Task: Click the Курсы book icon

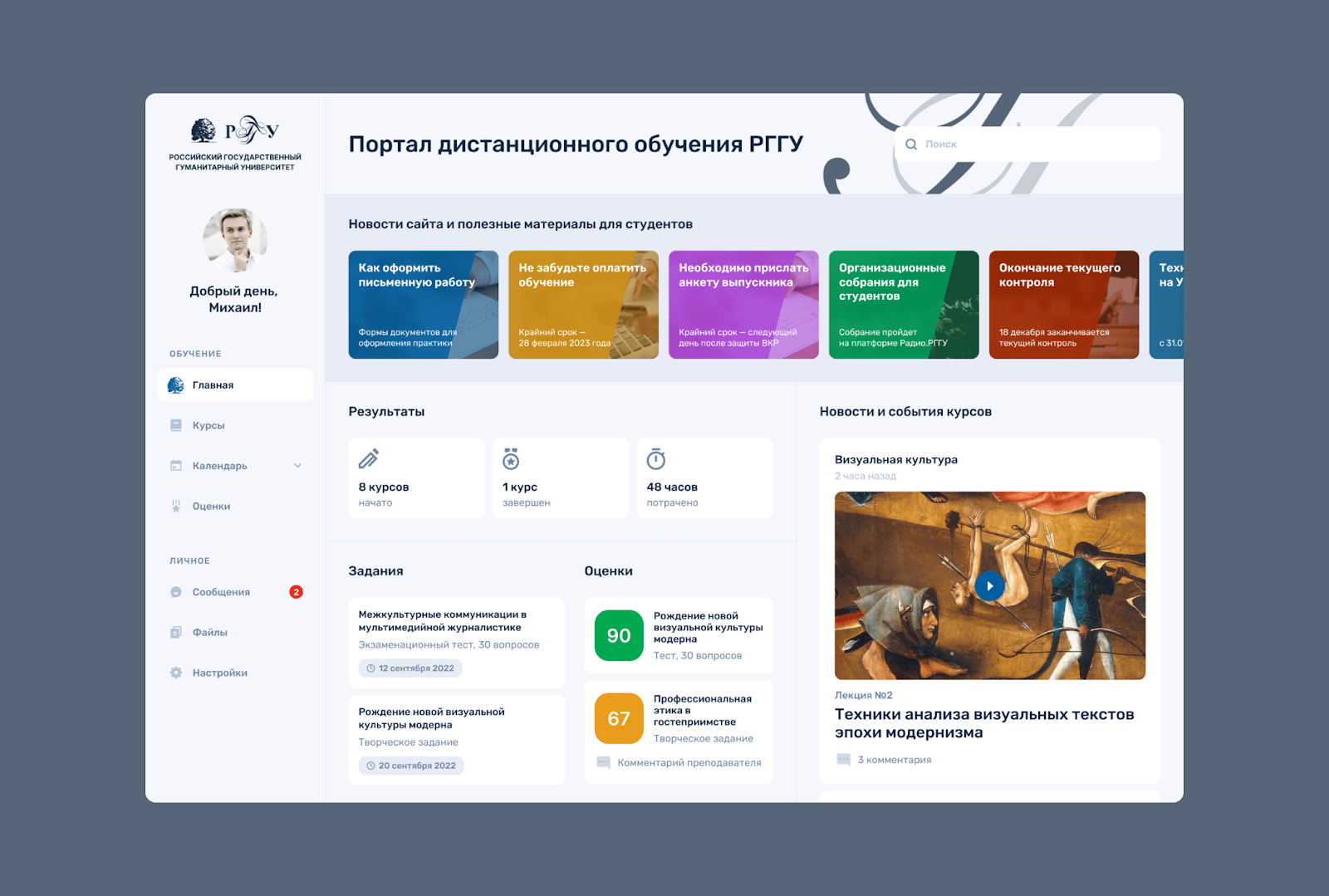Action: click(x=176, y=425)
